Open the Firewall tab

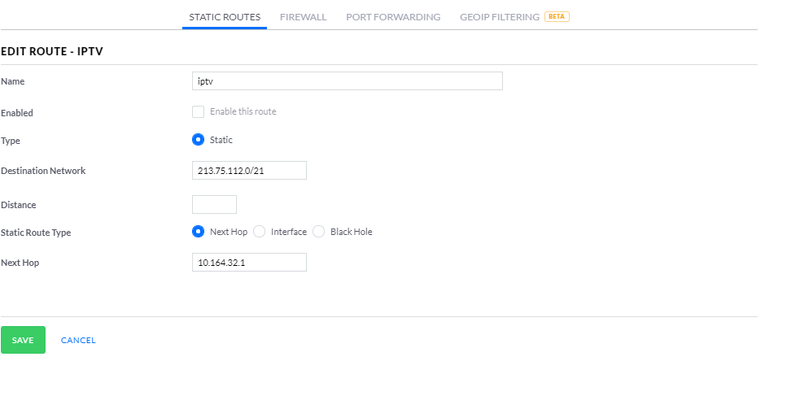(x=303, y=17)
